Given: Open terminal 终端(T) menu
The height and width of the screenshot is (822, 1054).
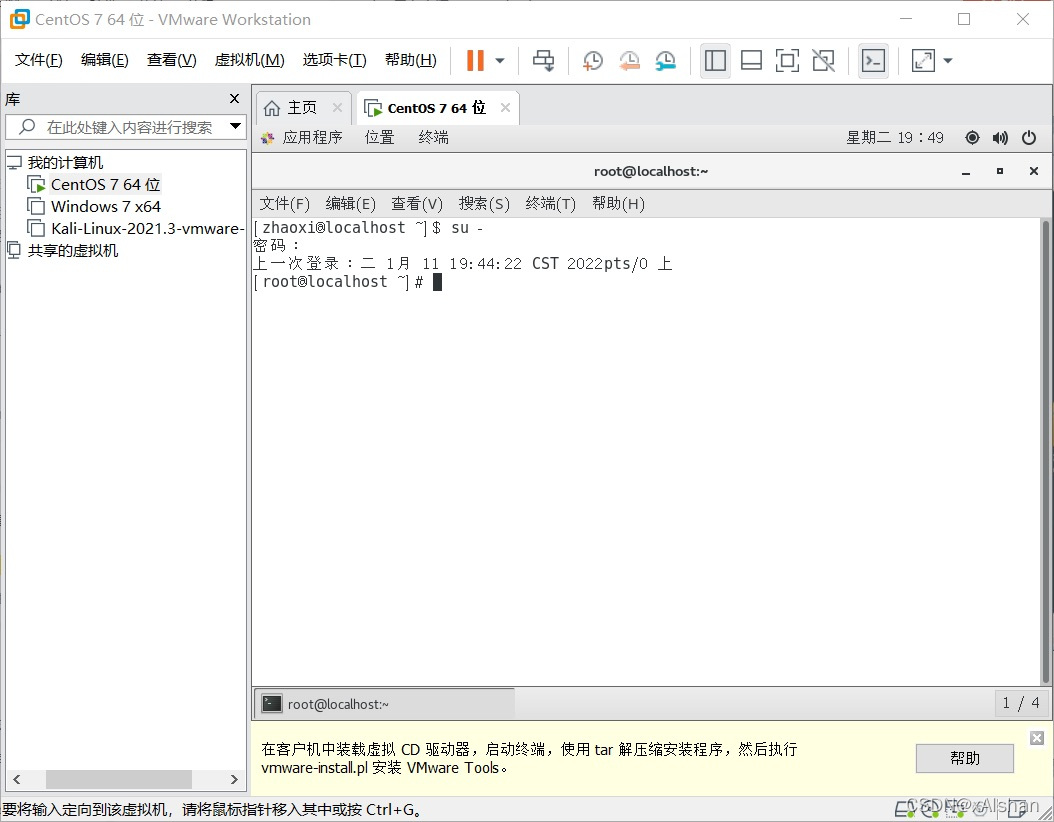Looking at the screenshot, I should [x=551, y=204].
